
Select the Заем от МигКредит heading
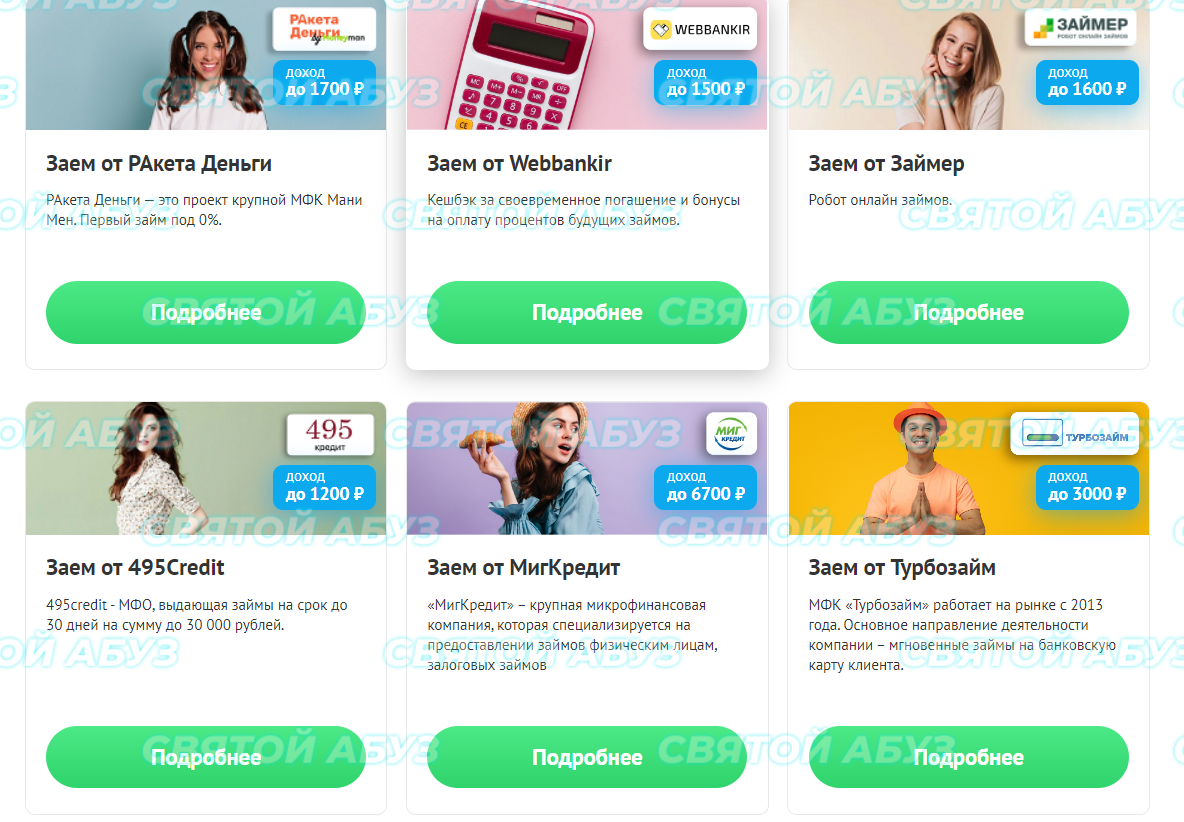[x=523, y=568]
